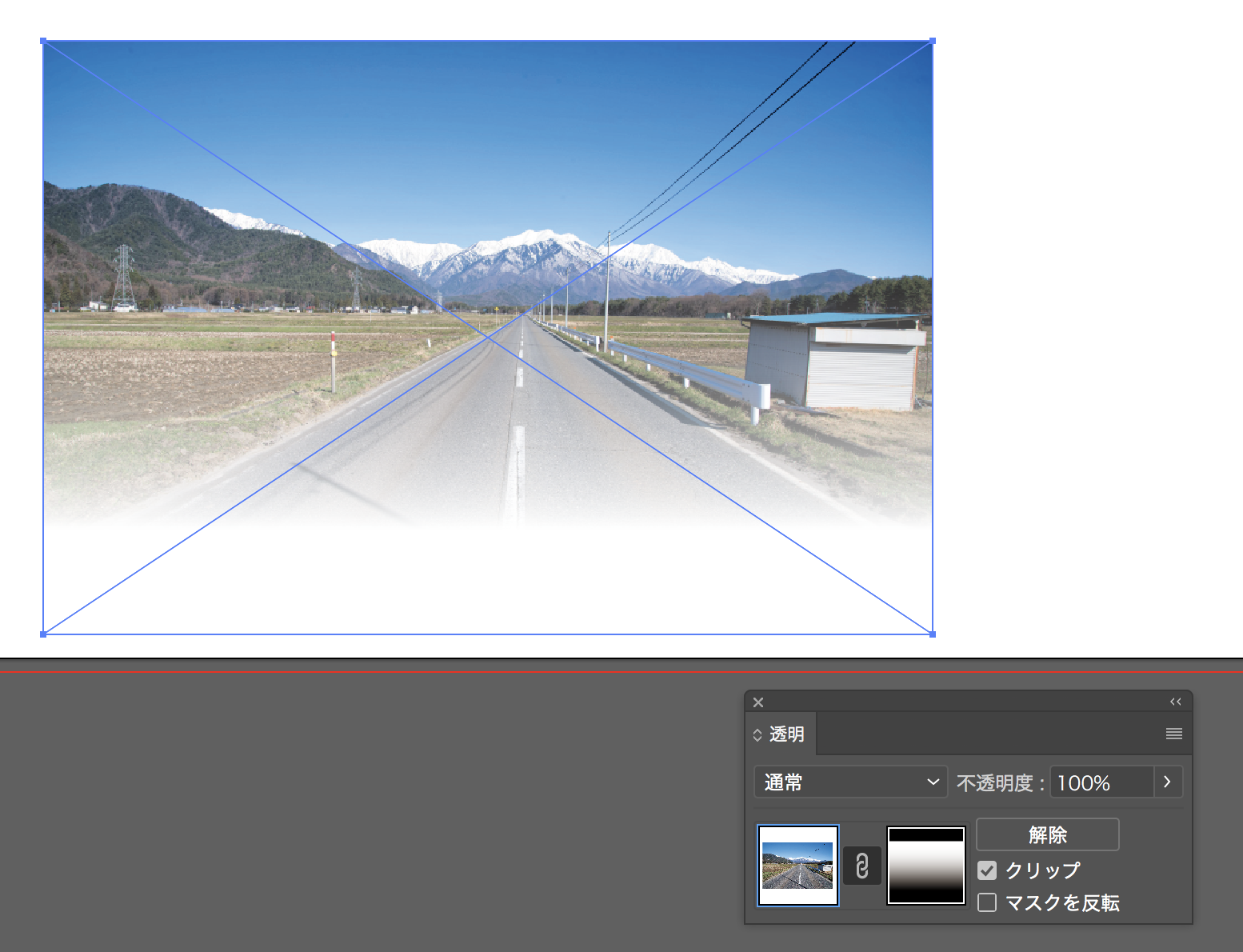The width and height of the screenshot is (1243, 952).
Task: Click the 不透明度 100% input field
Action: pyautogui.click(x=1101, y=782)
